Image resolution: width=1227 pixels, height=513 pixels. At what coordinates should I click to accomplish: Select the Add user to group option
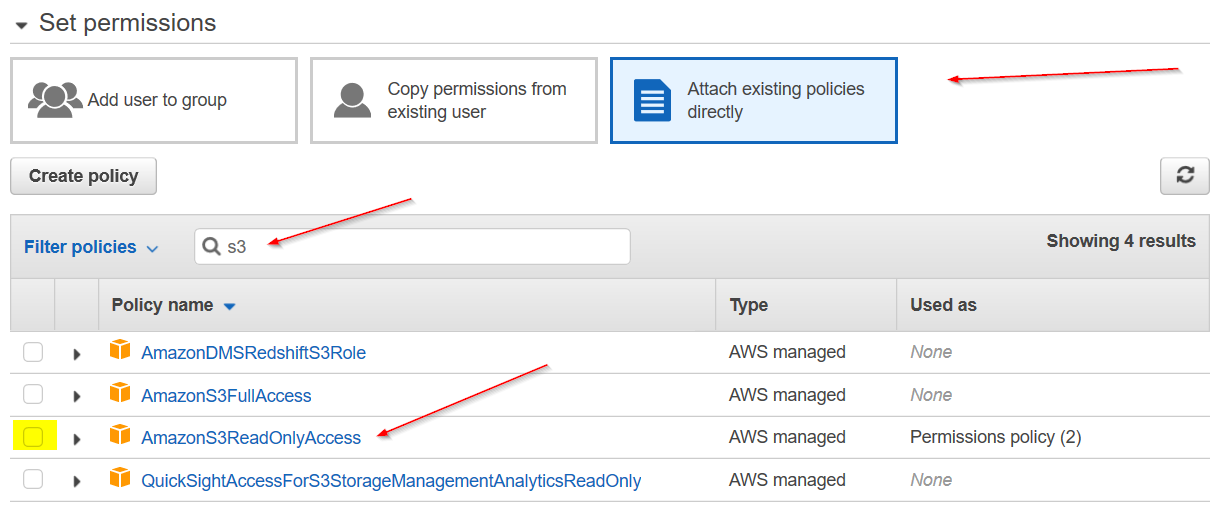(154, 100)
